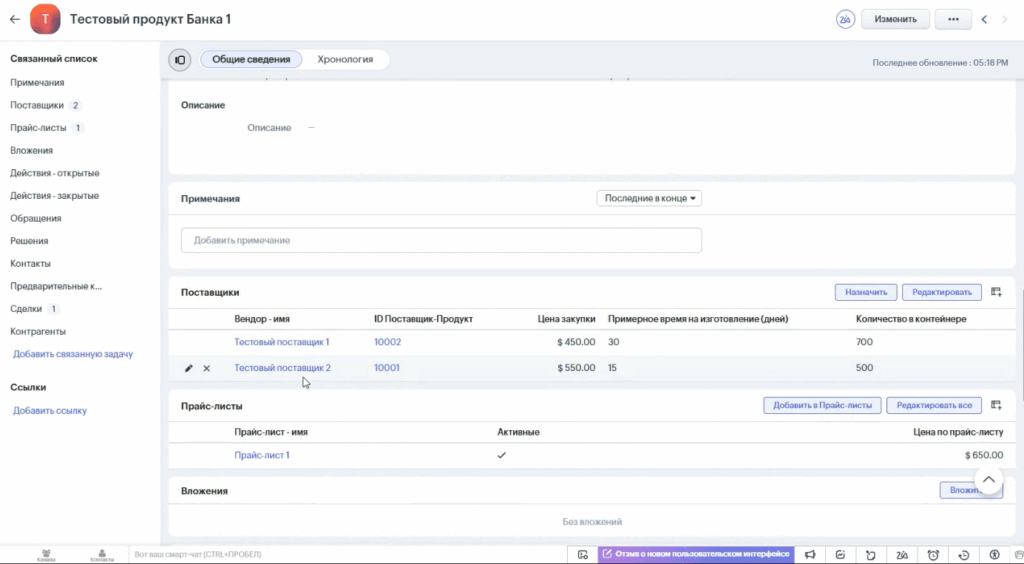
Task: Open column settings icon in Прайс-листы section
Action: [x=996, y=405]
